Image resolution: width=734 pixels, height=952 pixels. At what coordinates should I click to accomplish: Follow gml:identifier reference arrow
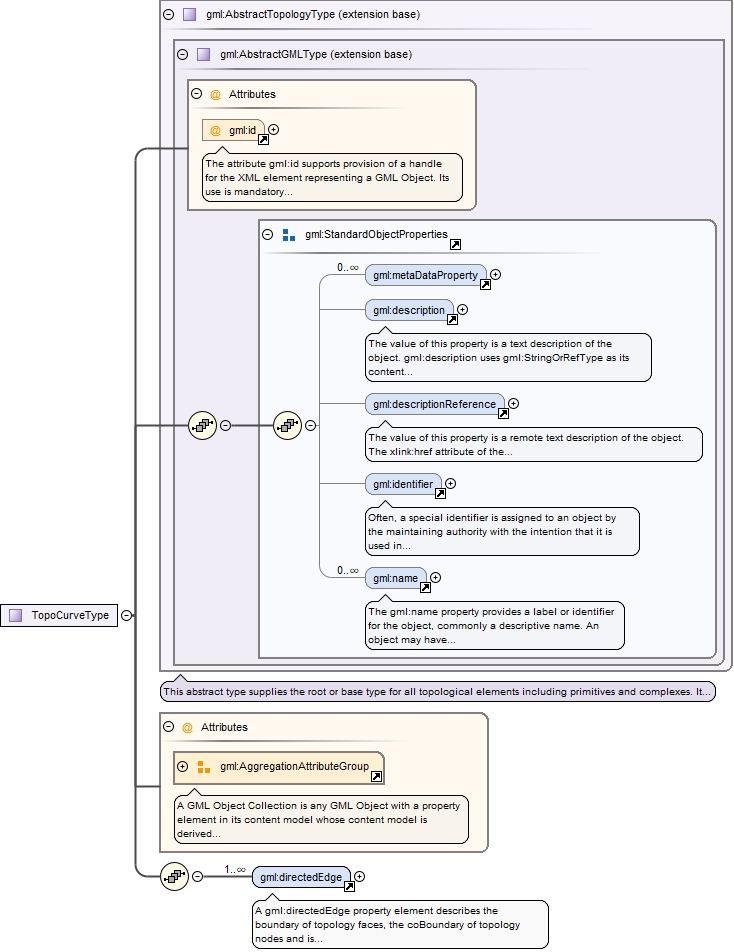click(441, 494)
